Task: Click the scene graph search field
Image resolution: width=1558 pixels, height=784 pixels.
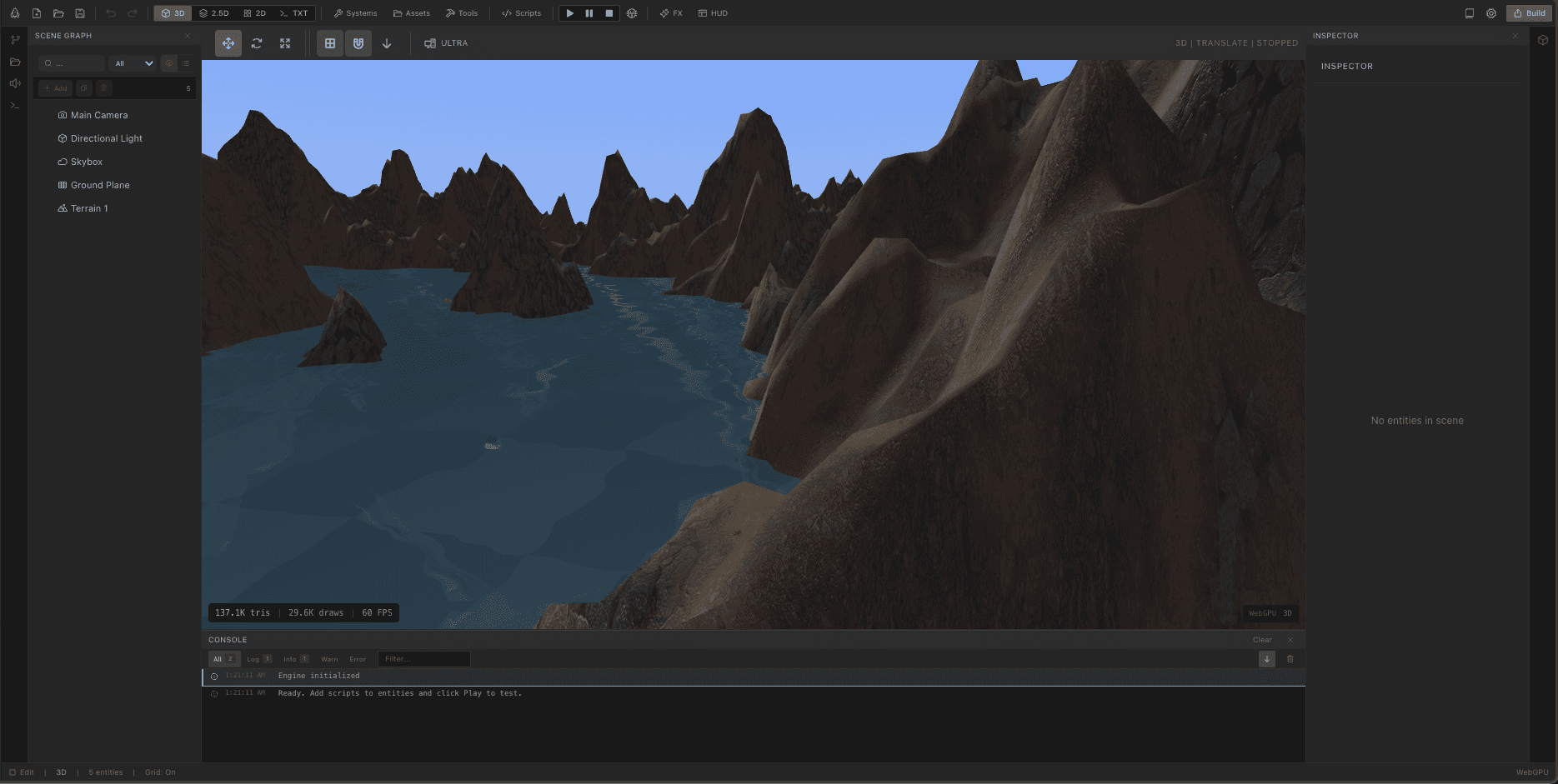Action: click(x=72, y=63)
